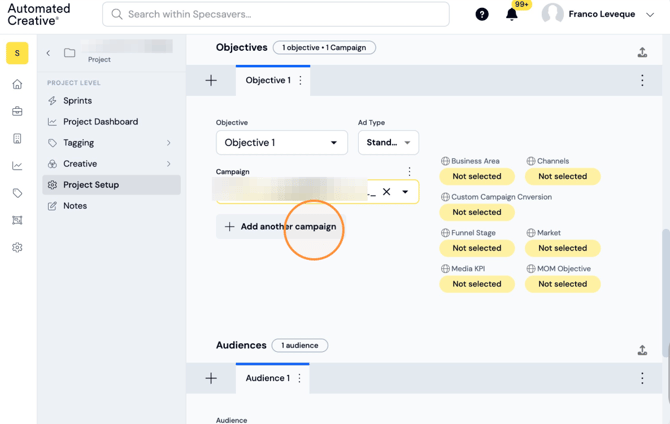Viewport: 670px width, 424px height.
Task: Set Media KPI Not selected value
Action: point(477,284)
